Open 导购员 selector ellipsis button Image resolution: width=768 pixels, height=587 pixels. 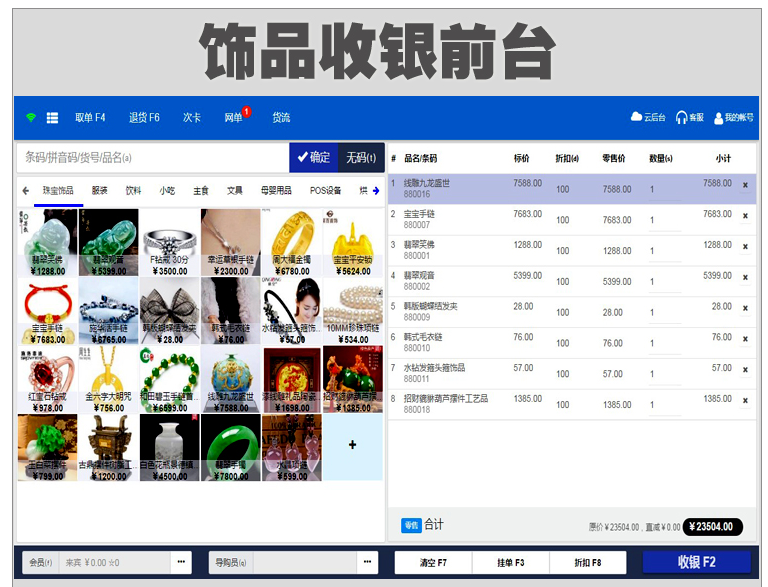367,562
